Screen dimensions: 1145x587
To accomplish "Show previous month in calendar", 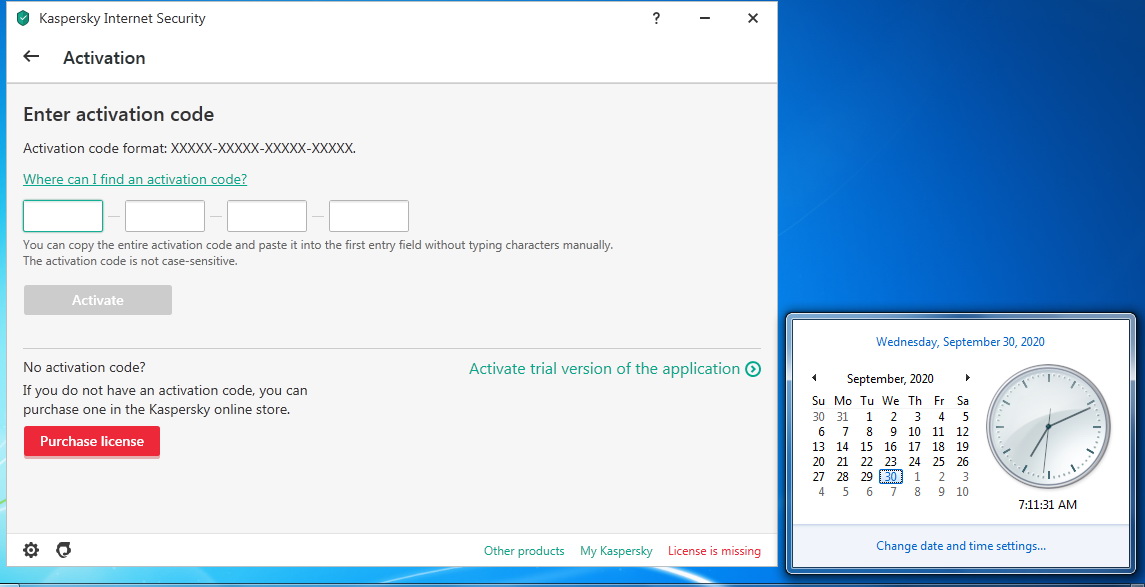I will [x=814, y=378].
